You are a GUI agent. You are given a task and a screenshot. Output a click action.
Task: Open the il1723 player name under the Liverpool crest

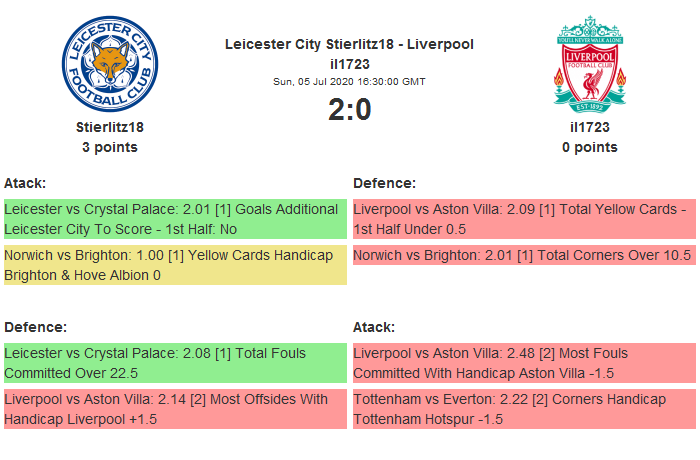[590, 127]
